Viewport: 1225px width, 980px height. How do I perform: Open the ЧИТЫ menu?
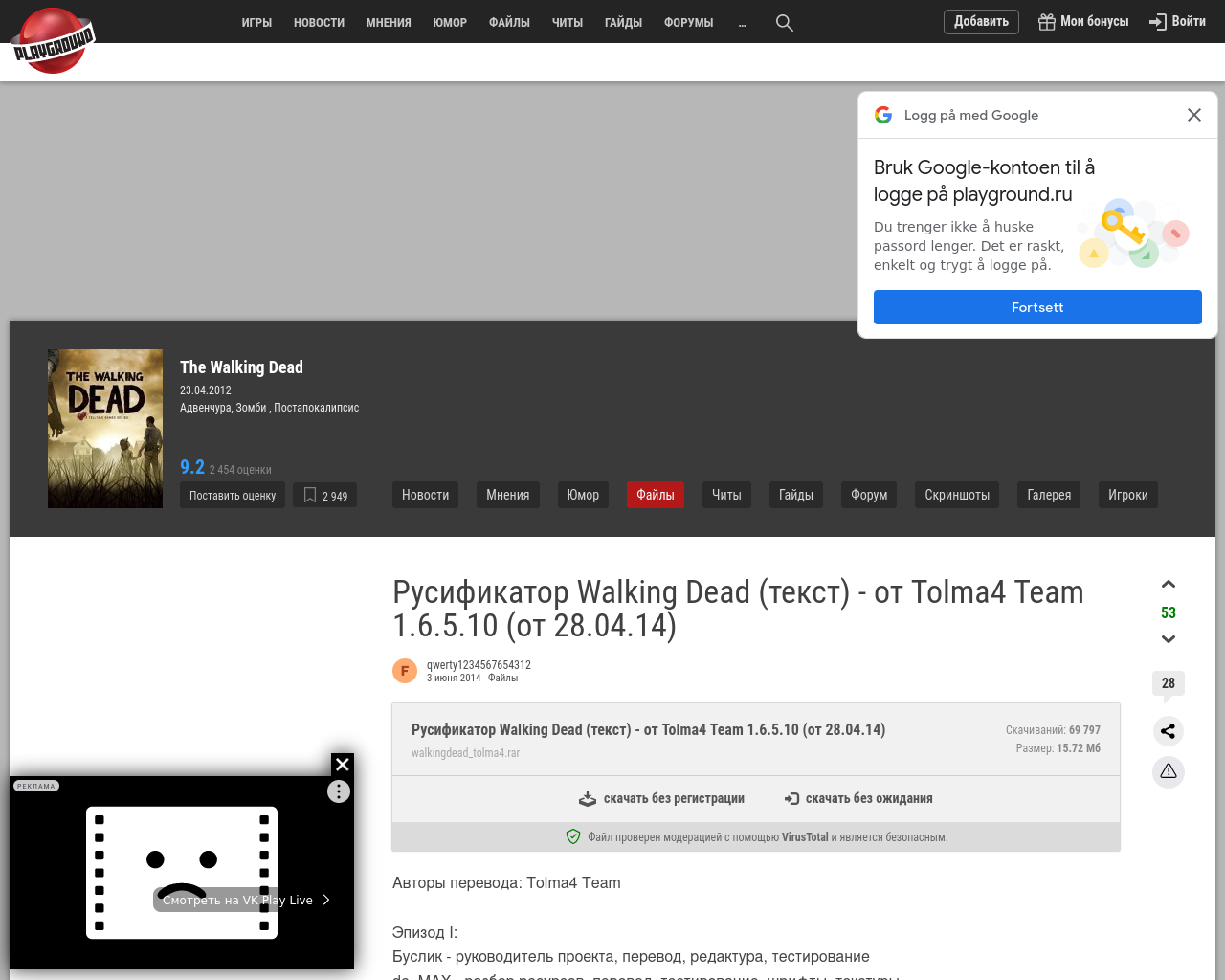(568, 23)
